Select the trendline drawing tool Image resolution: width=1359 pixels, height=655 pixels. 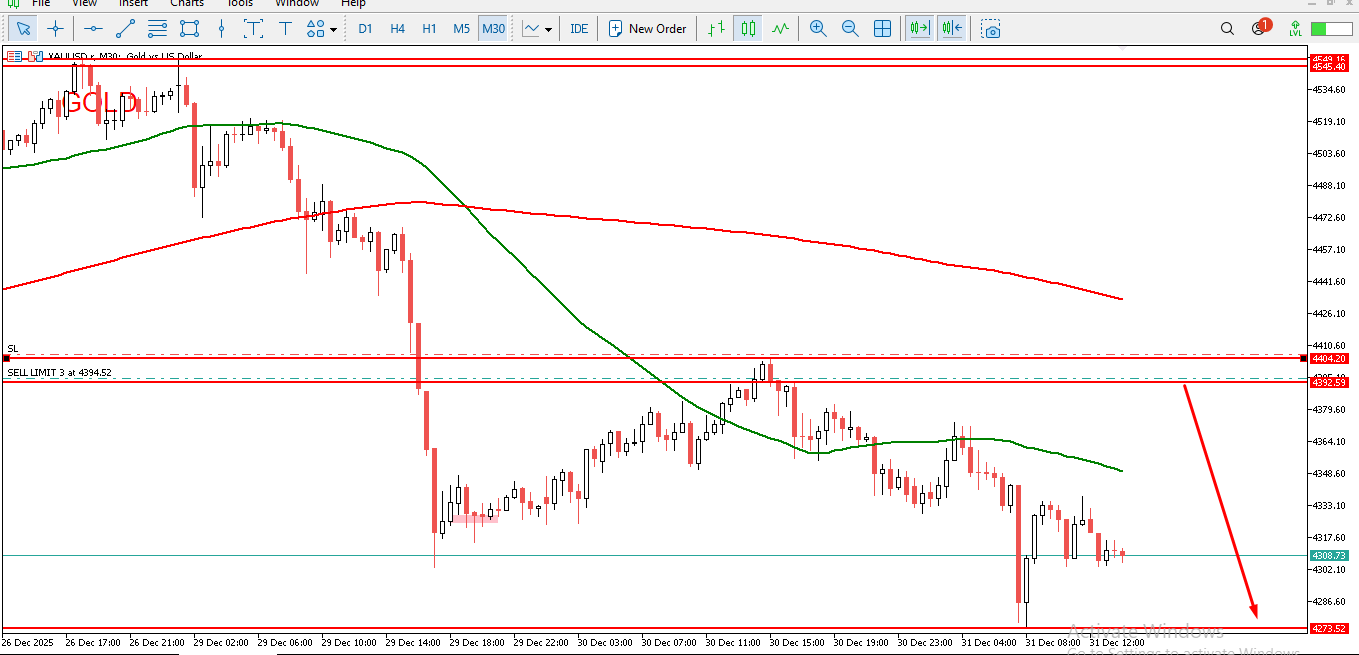[125, 29]
